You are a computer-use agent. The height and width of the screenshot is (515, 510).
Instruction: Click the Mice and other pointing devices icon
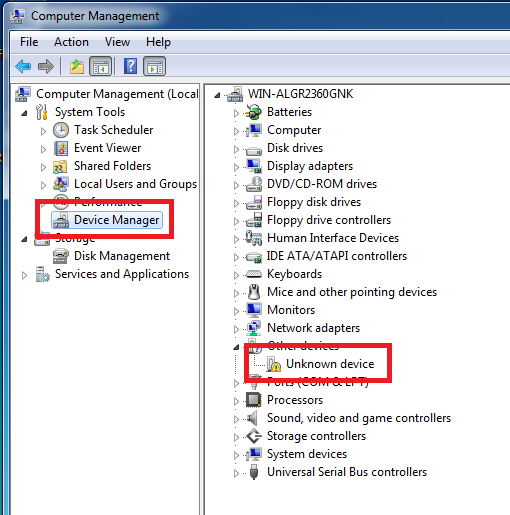coord(254,292)
